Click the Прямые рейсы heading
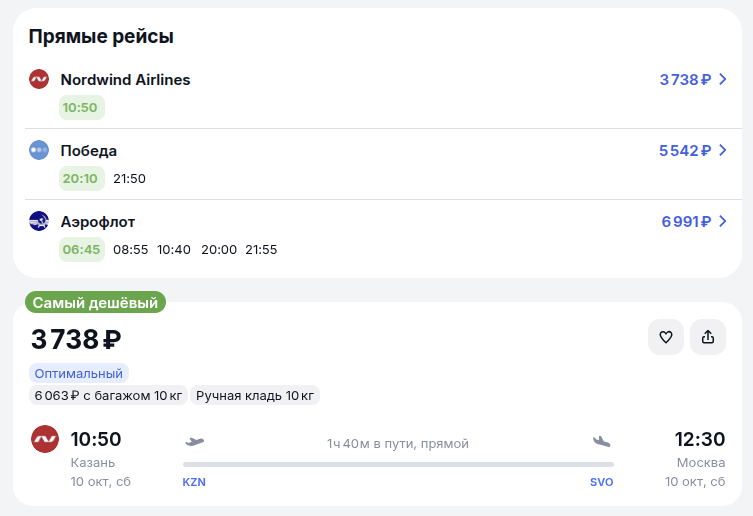 coord(101,37)
